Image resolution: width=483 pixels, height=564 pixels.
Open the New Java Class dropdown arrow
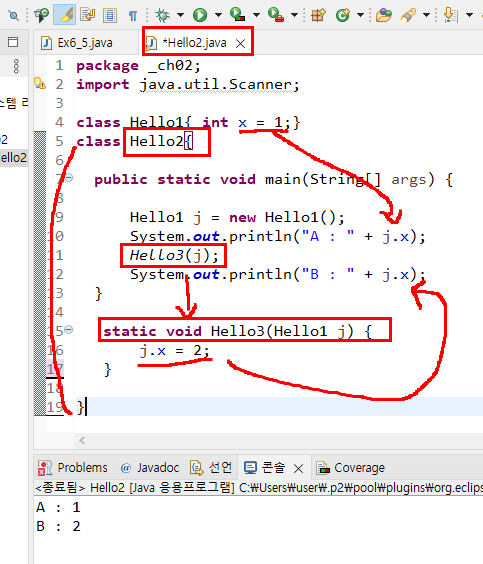coord(360,15)
